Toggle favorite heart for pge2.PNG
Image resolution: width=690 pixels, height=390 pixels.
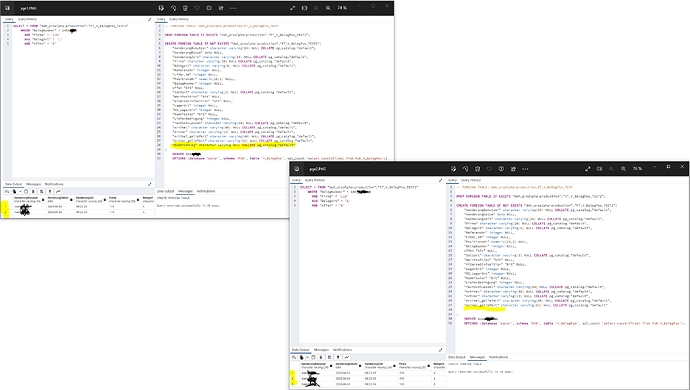(489, 169)
